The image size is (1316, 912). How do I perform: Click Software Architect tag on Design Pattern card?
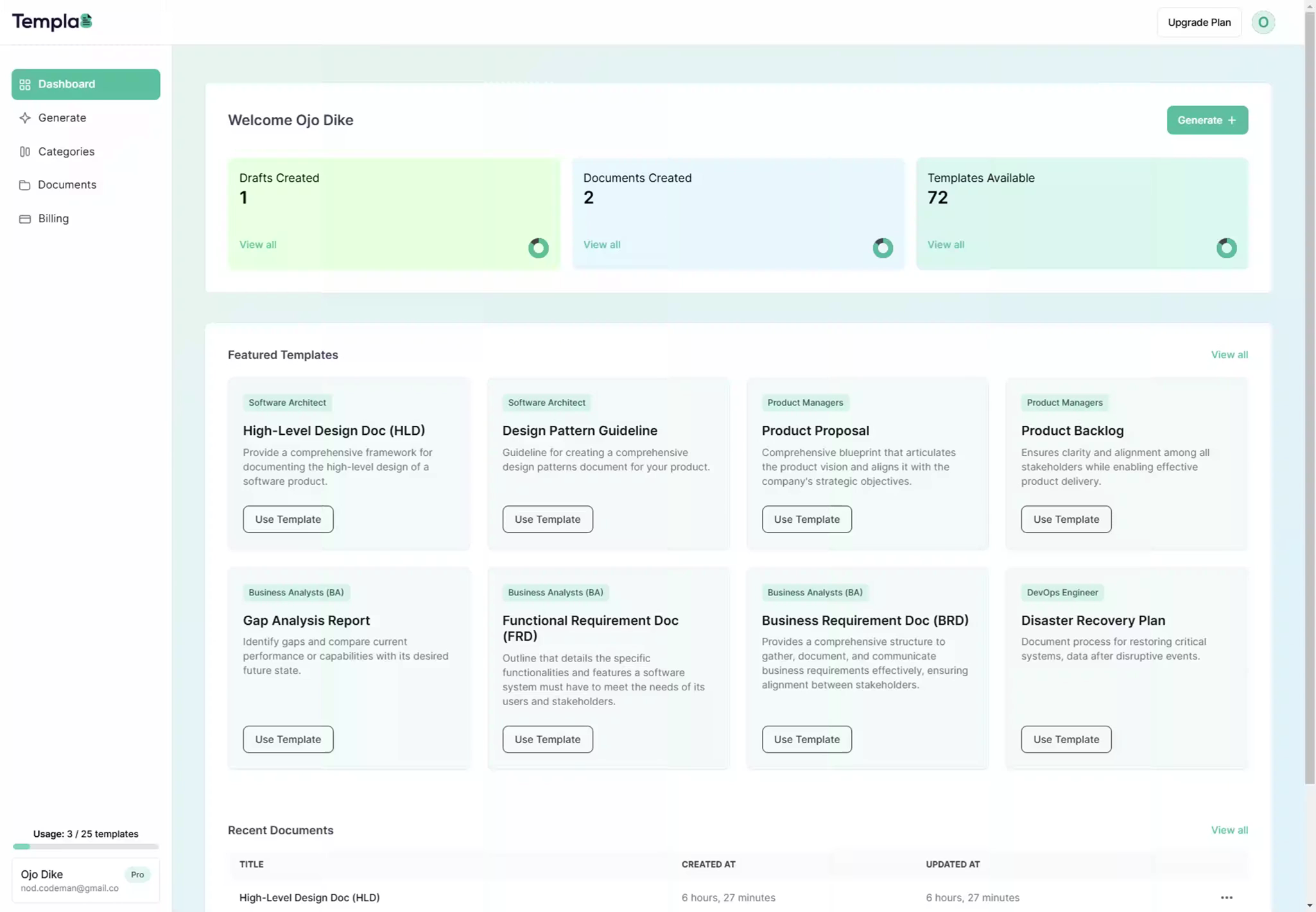pos(546,403)
